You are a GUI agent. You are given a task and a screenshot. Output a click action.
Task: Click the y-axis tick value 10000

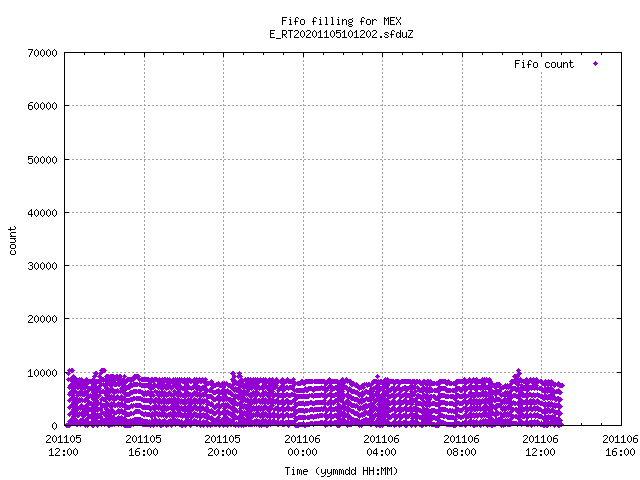42,373
